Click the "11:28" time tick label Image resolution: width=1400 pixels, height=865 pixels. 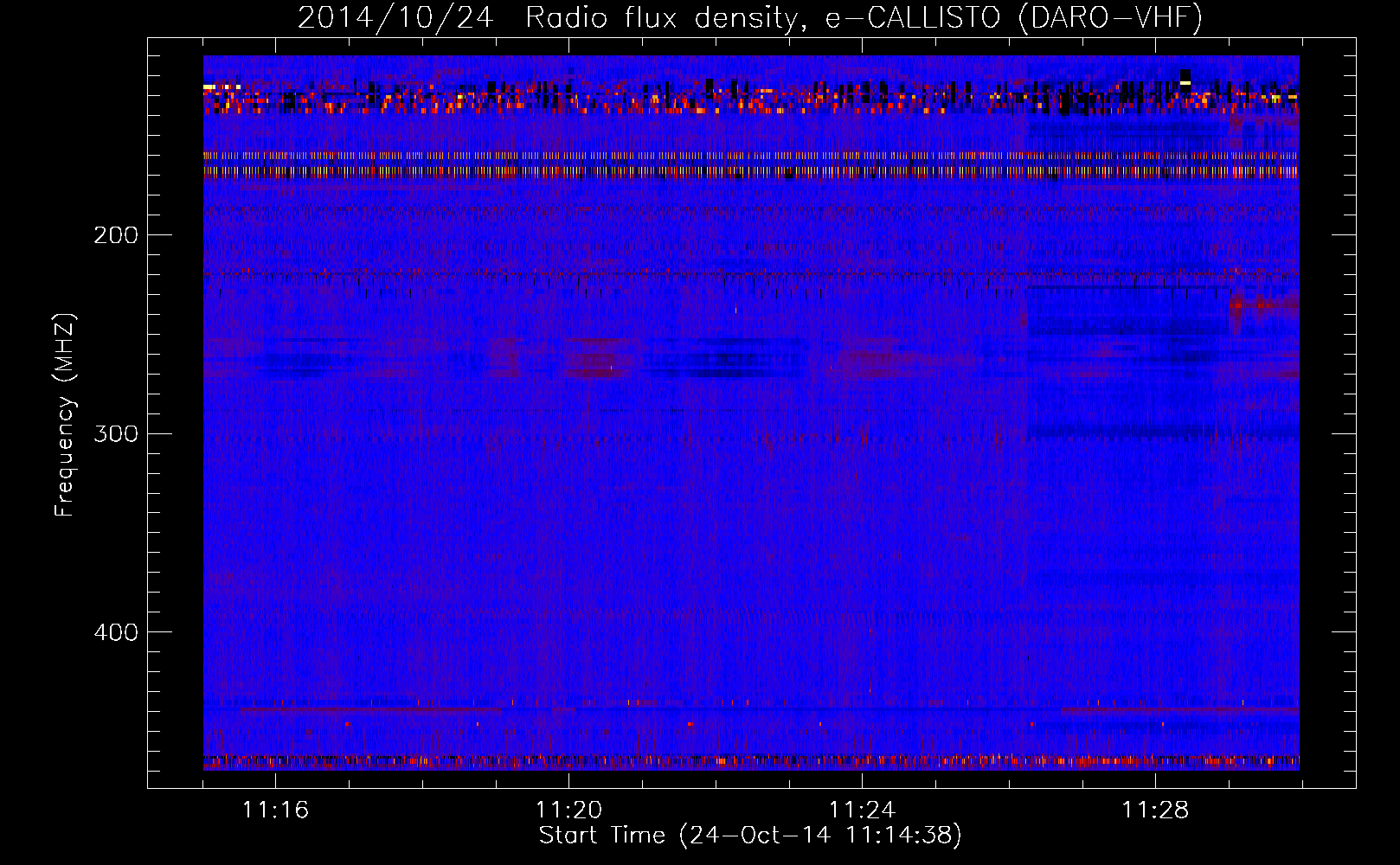pyautogui.click(x=1155, y=811)
